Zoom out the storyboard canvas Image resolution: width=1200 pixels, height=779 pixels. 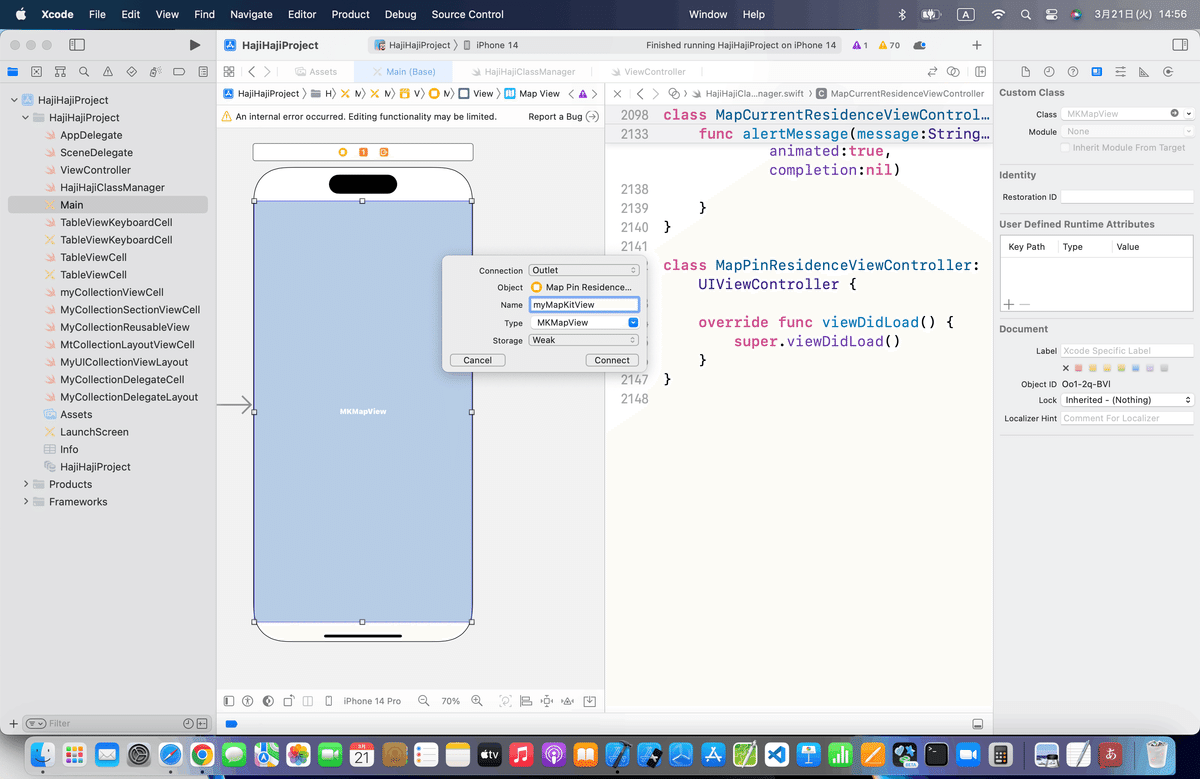(424, 701)
